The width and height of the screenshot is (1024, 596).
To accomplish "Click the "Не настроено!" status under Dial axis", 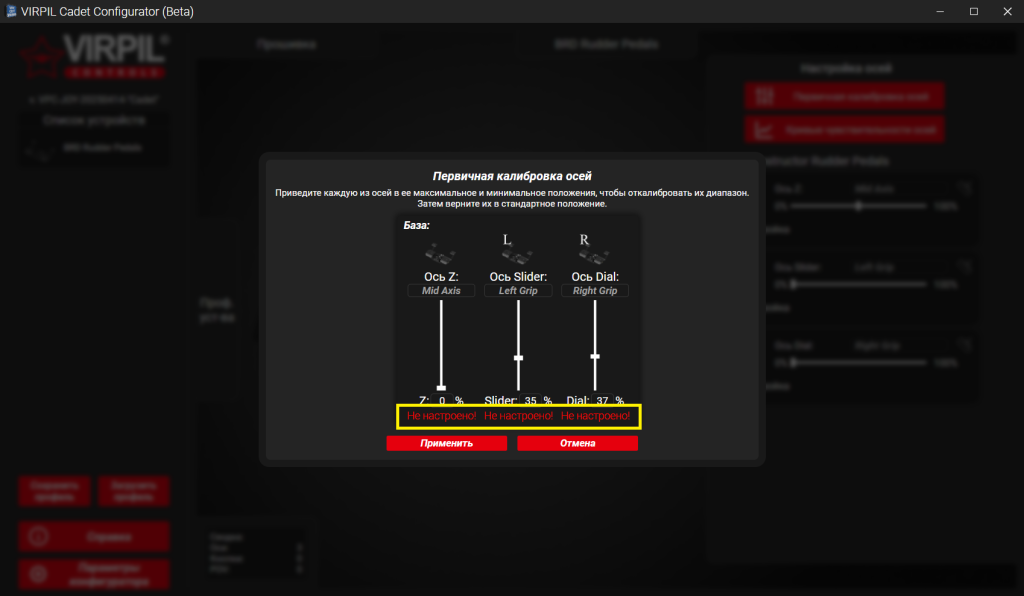I will 596,416.
